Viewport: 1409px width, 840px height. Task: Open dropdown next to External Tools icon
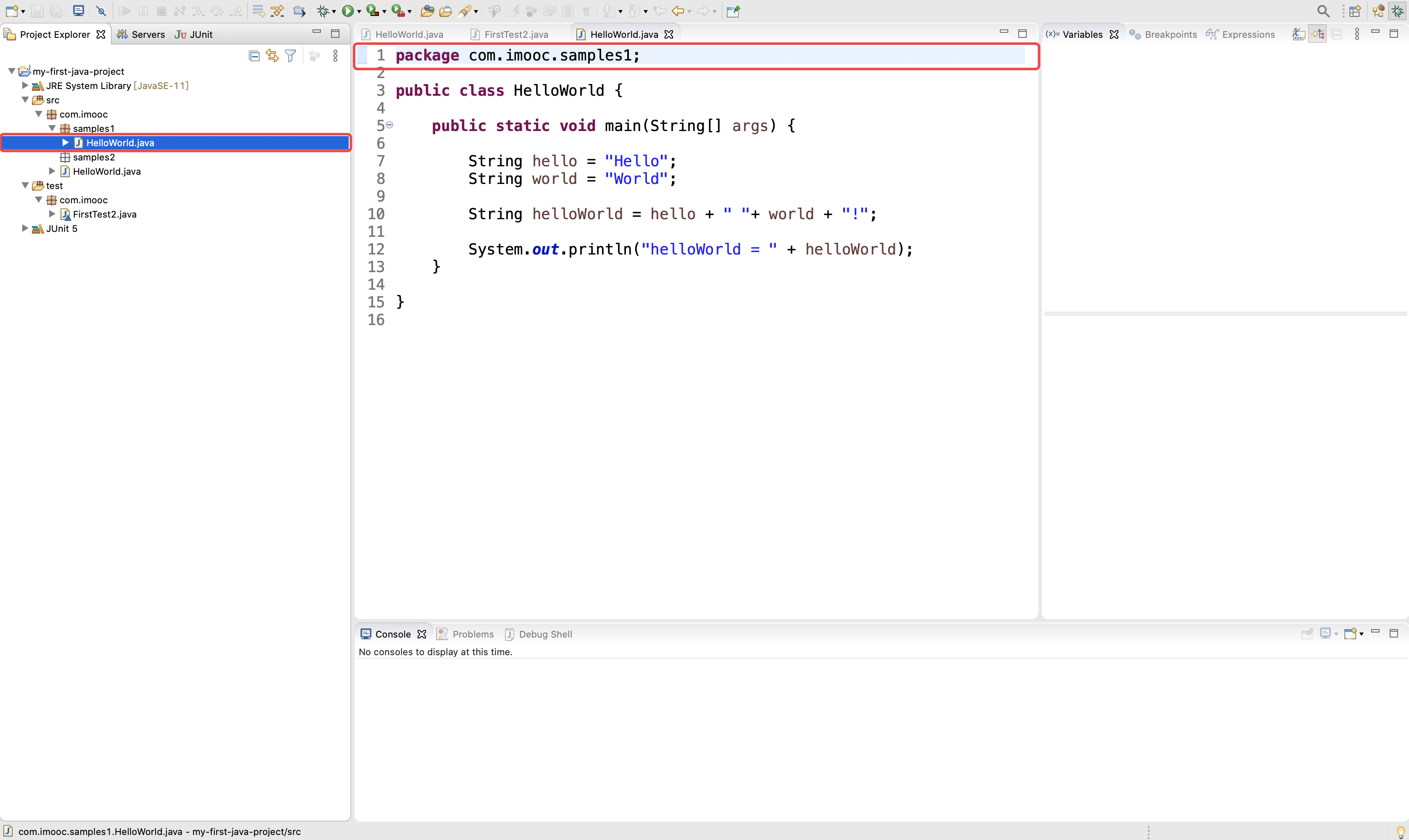409,11
